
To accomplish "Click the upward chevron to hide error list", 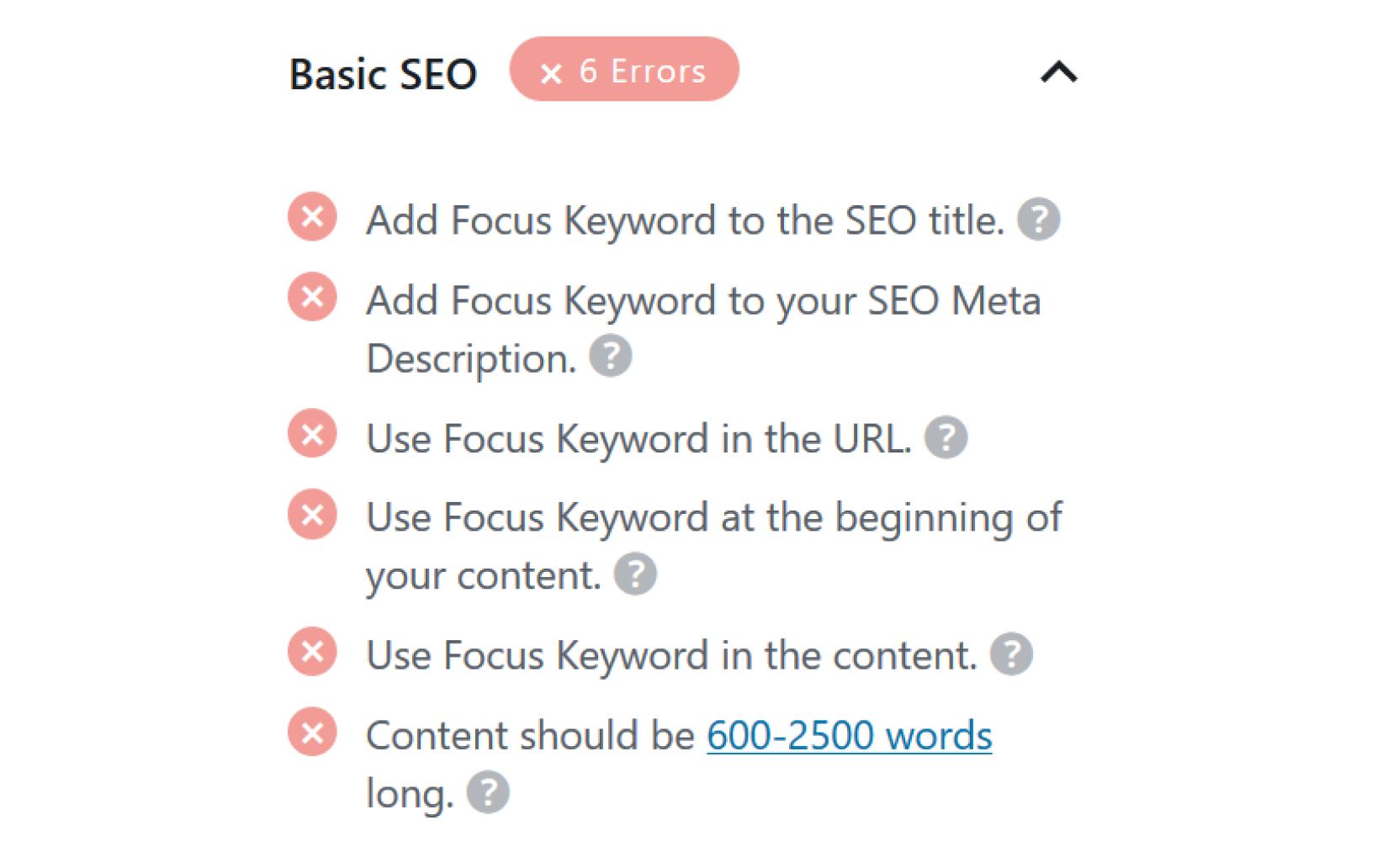I will (x=1058, y=72).
